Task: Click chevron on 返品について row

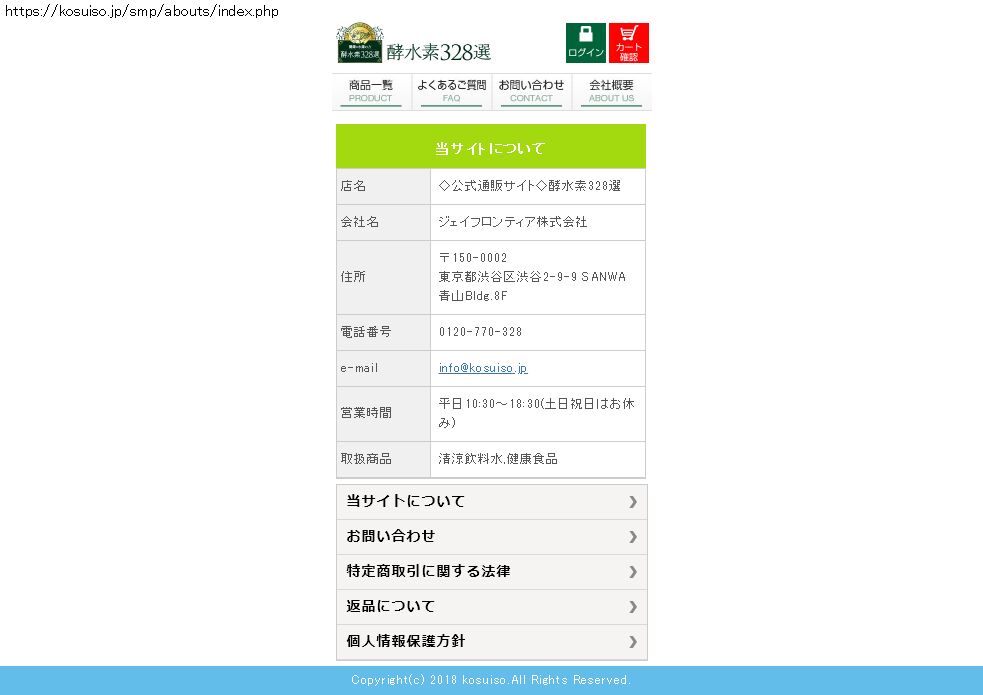Action: [633, 607]
